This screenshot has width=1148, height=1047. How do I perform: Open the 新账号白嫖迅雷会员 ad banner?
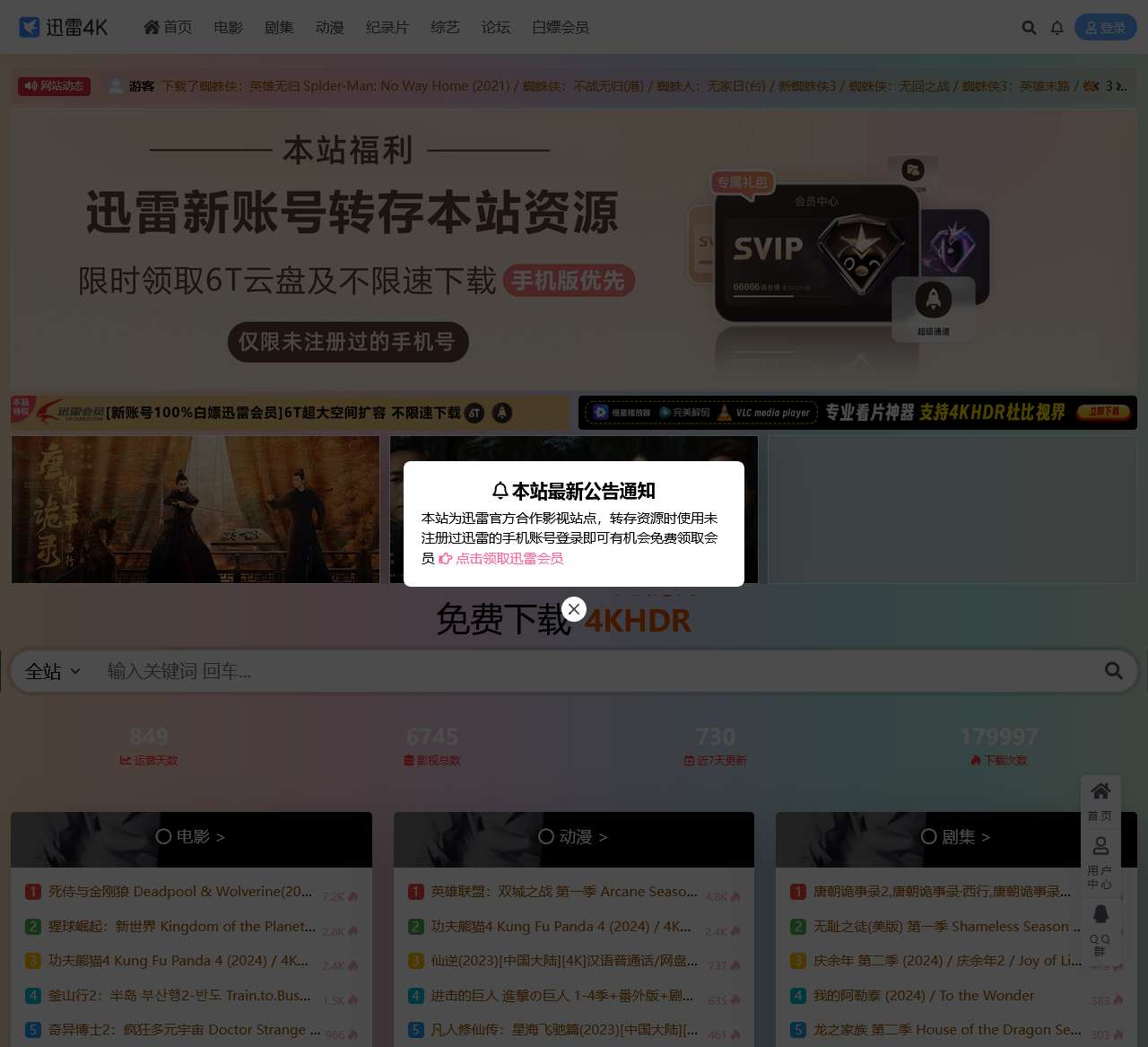[290, 413]
